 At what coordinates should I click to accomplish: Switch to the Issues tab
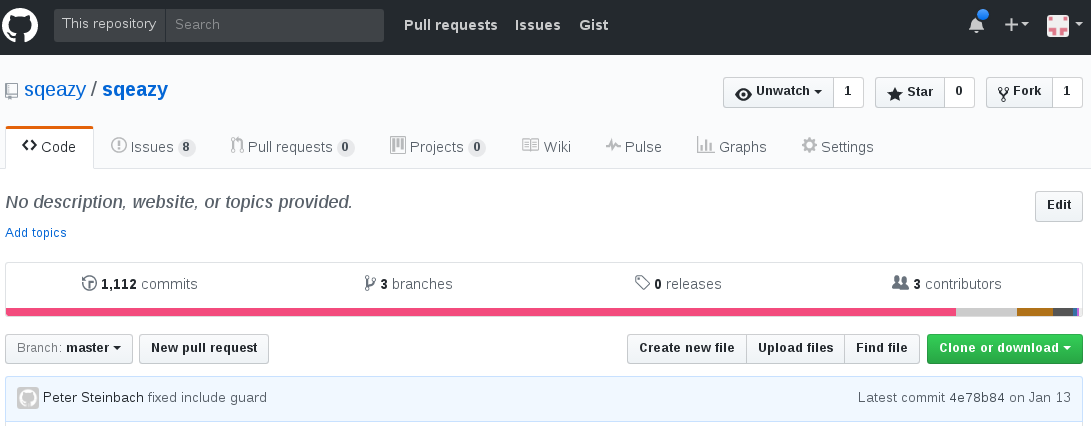pos(153,147)
